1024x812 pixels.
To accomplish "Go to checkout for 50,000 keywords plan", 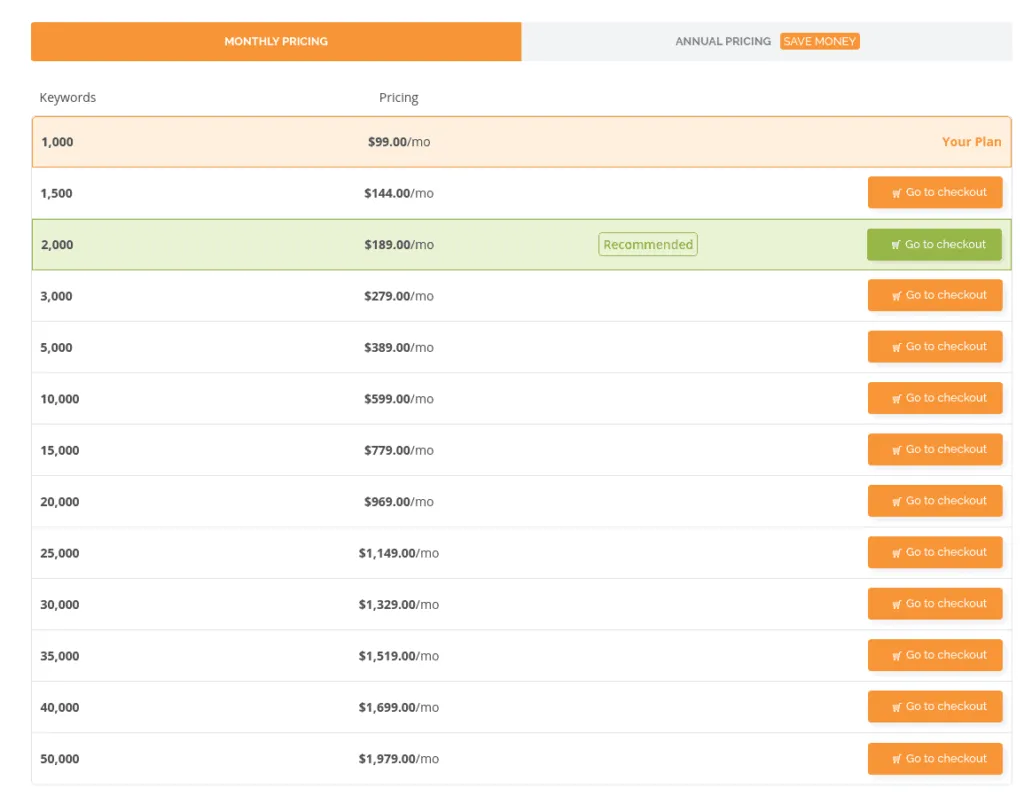I will pyautogui.click(x=935, y=758).
